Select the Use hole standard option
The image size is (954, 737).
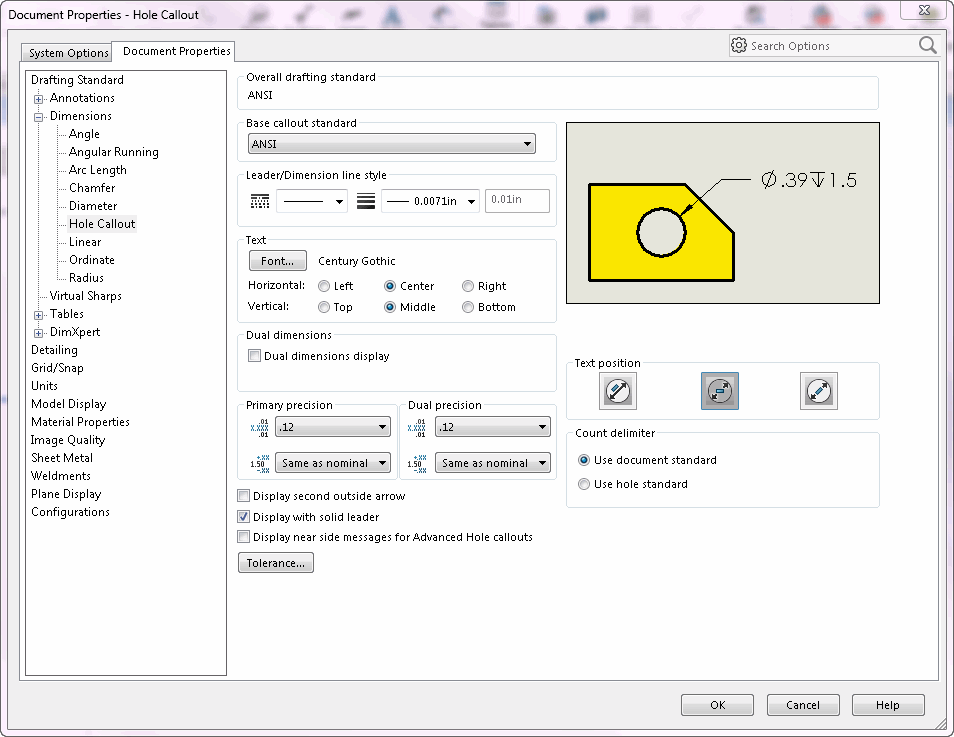583,484
